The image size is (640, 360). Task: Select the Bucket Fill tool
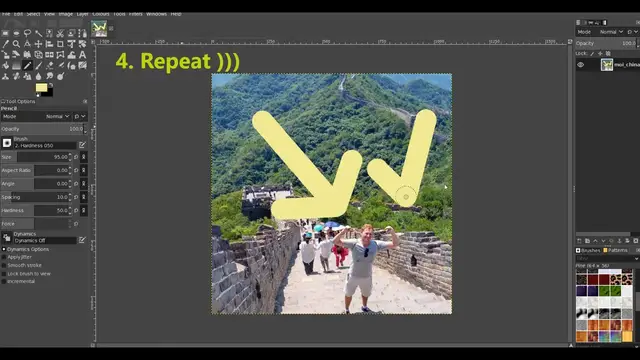(x=5, y=65)
